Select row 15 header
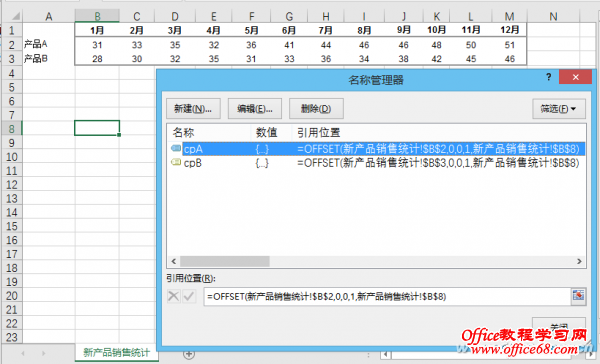The height and width of the screenshot is (364, 600). point(11,226)
